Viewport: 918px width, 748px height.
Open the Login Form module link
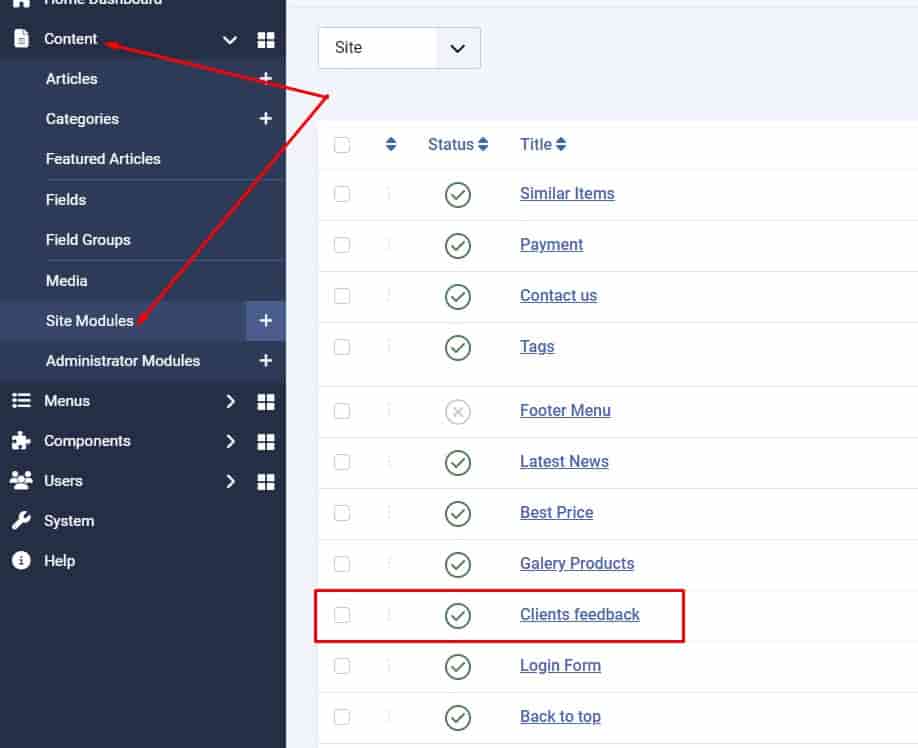pos(560,666)
